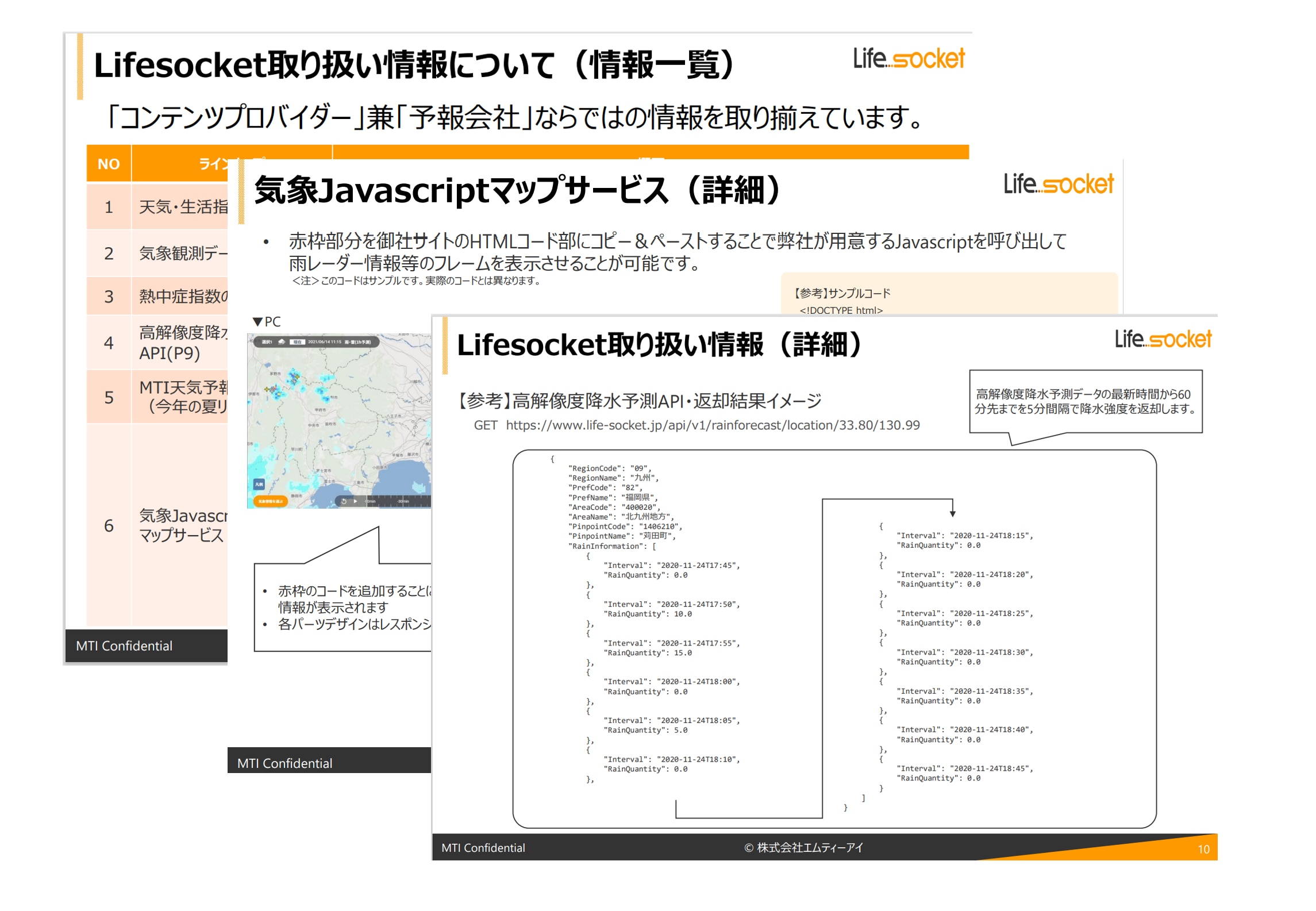Click the rain radar map thumbnail on the middle slide
Screen dimensions: 1316x911
(339, 421)
